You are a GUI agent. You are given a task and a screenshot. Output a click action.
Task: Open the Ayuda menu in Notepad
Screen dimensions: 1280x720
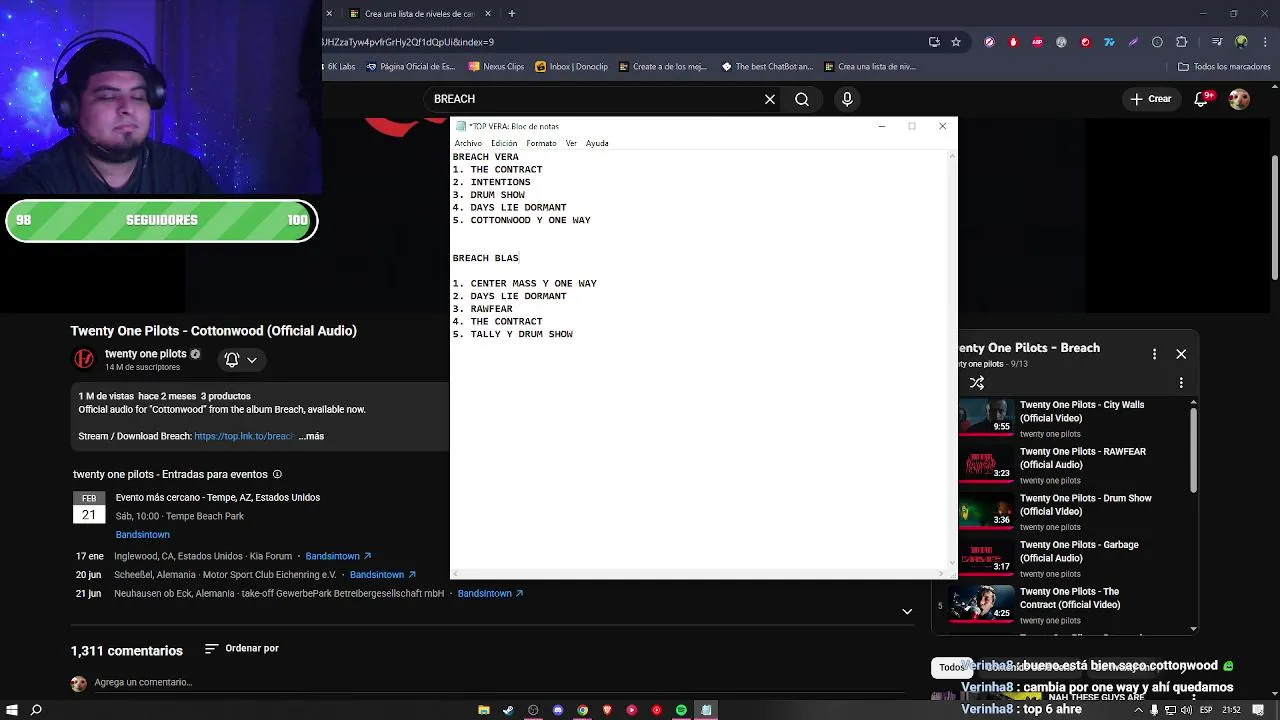tap(597, 143)
